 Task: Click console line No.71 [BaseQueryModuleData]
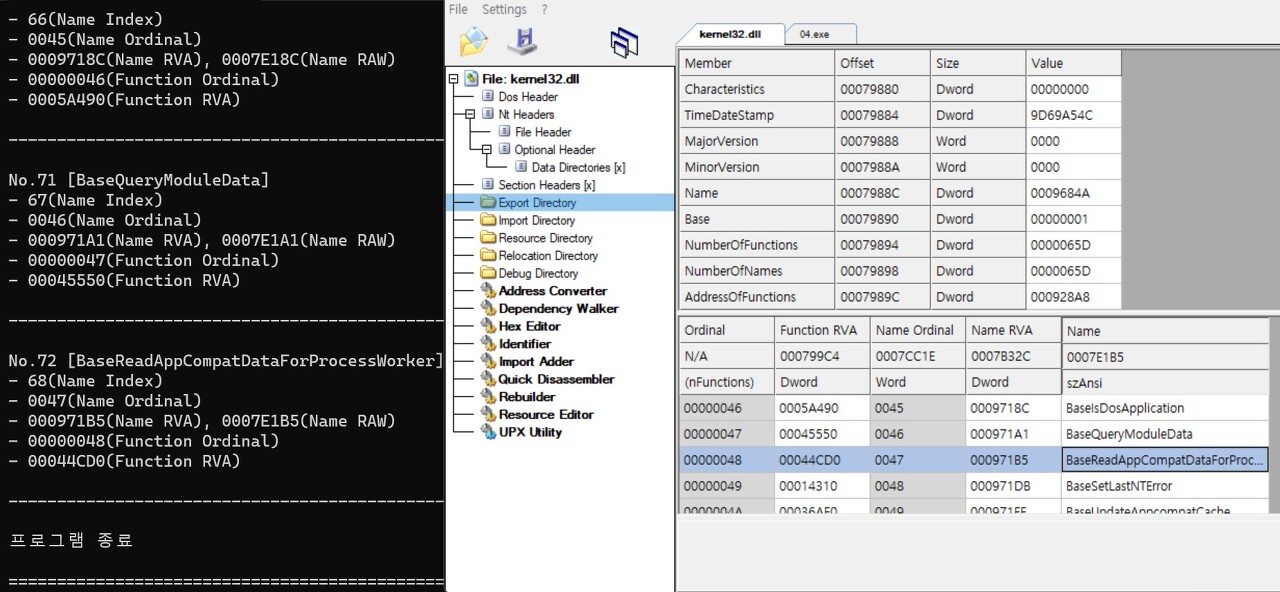pos(138,180)
